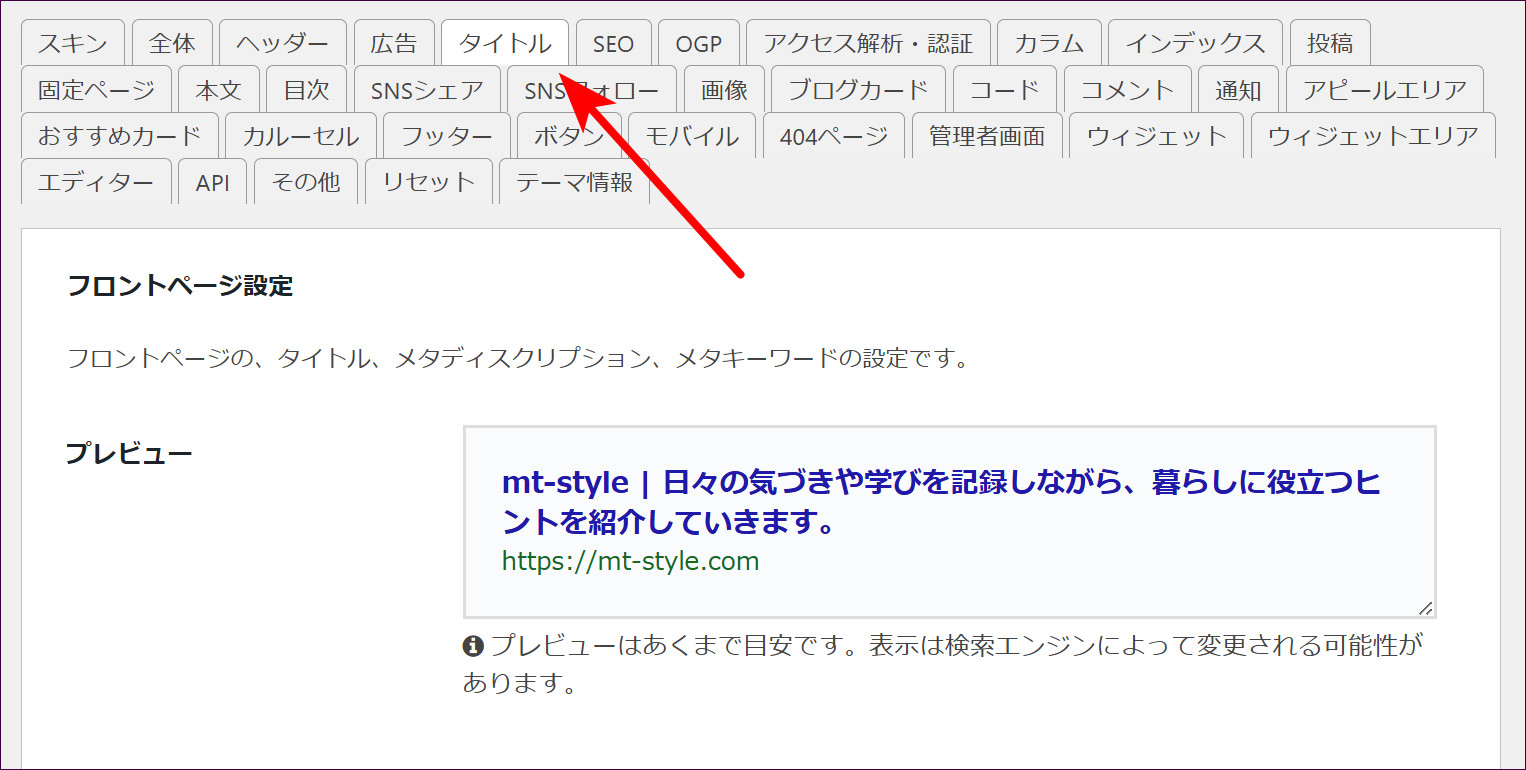Open the スキン tab
Viewport: 1526px width, 770px height.
pos(72,44)
